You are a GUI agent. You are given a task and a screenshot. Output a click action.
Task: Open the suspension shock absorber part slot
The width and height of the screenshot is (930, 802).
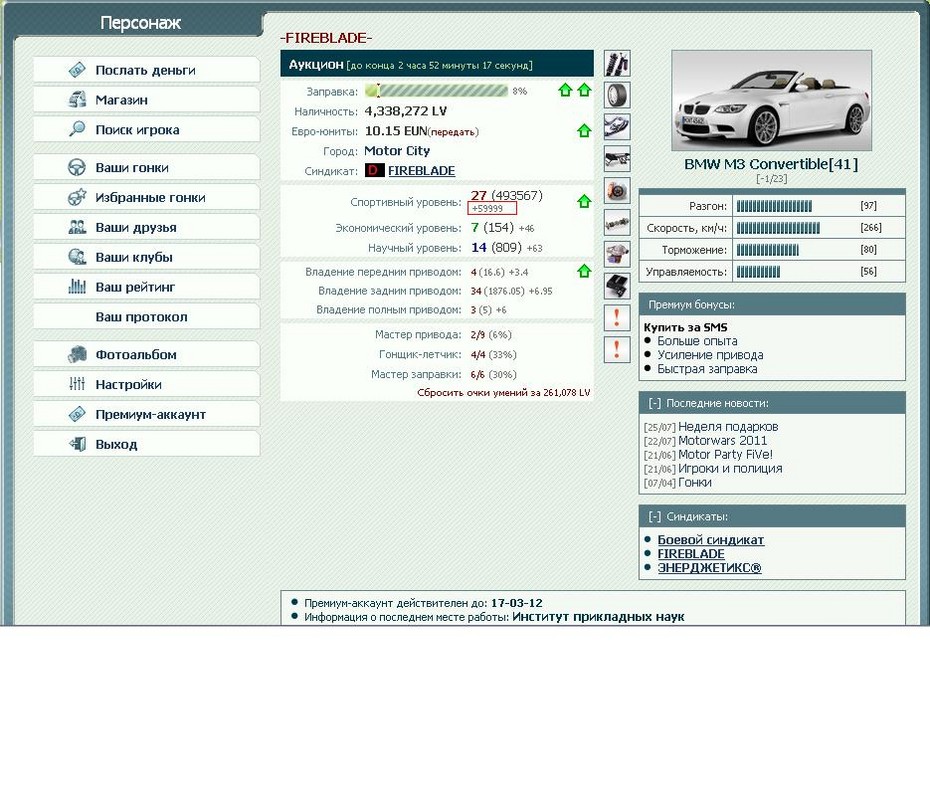click(617, 63)
